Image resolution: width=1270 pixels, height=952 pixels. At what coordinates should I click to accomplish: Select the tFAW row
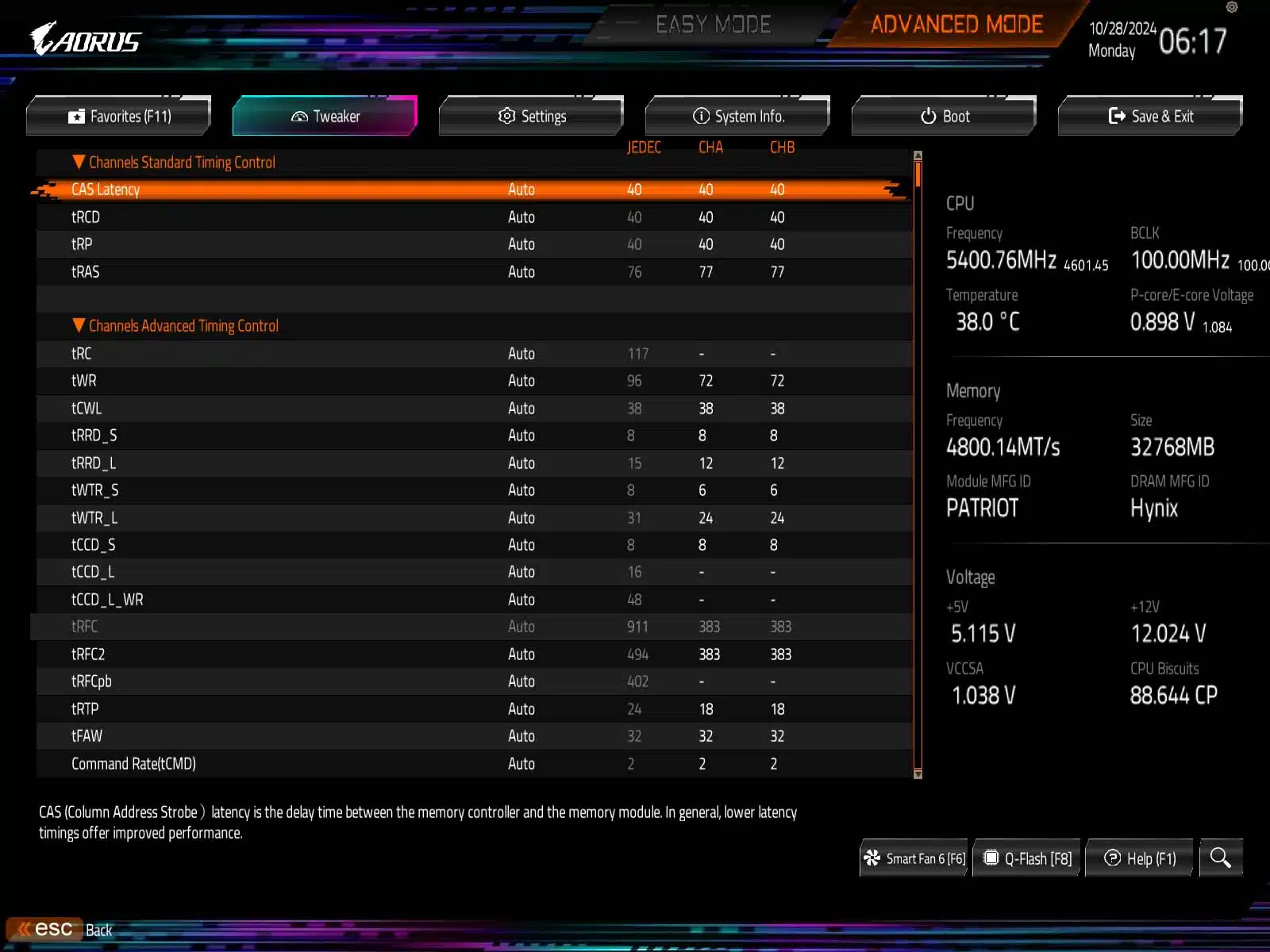click(475, 736)
